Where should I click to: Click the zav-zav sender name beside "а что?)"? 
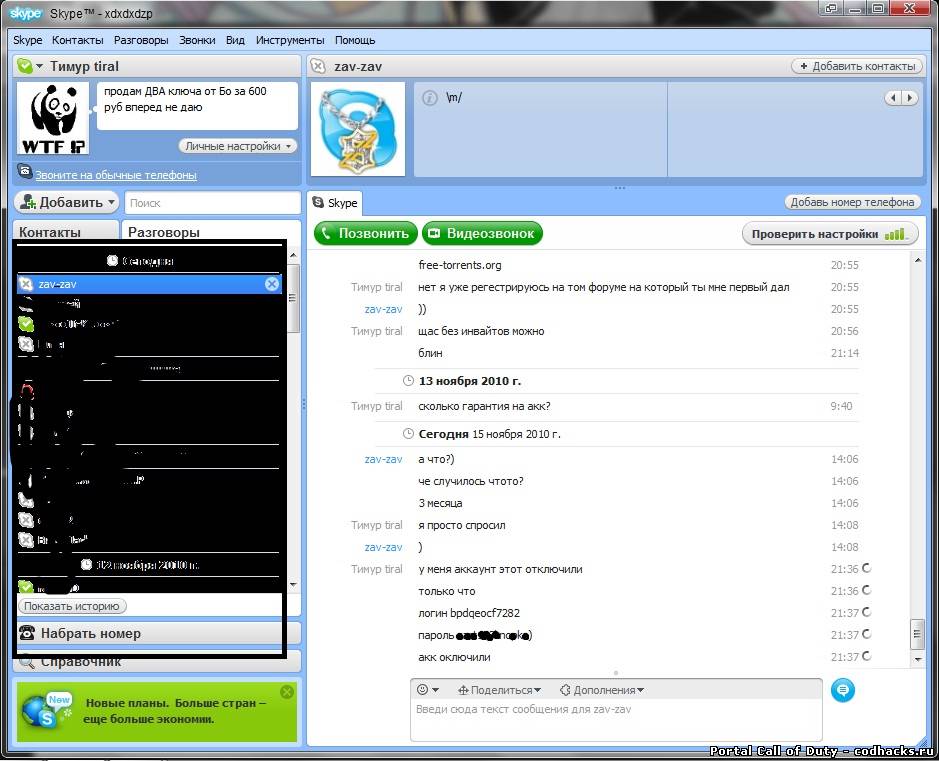[383, 459]
